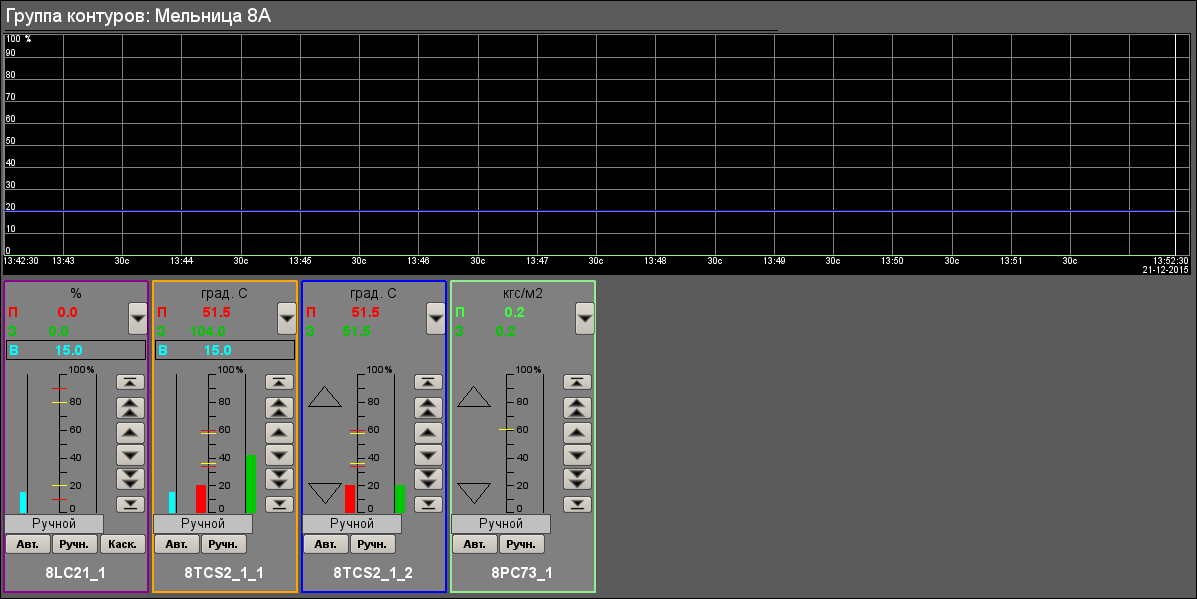The width and height of the screenshot is (1197, 599).
Task: Open the dropdown on 8LC21_1 panel
Action: [x=138, y=318]
